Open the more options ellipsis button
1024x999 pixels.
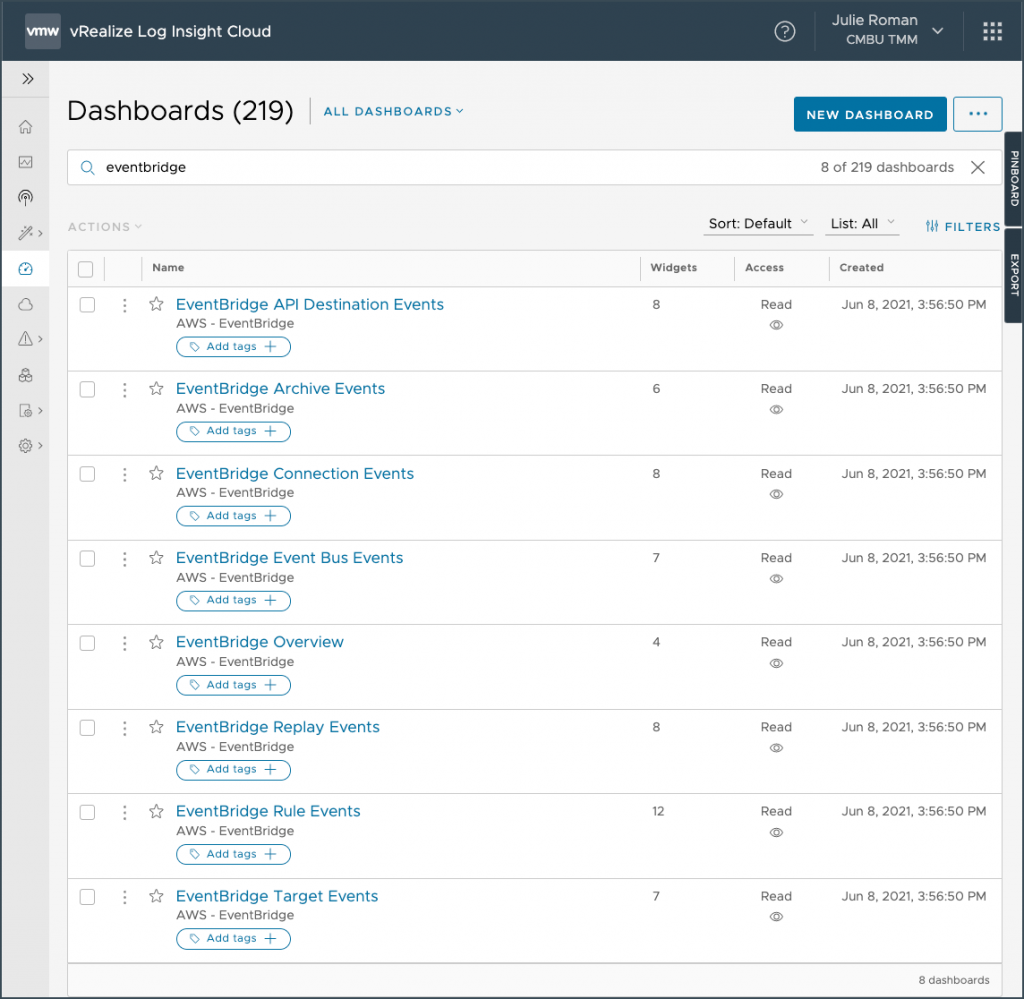coord(977,114)
